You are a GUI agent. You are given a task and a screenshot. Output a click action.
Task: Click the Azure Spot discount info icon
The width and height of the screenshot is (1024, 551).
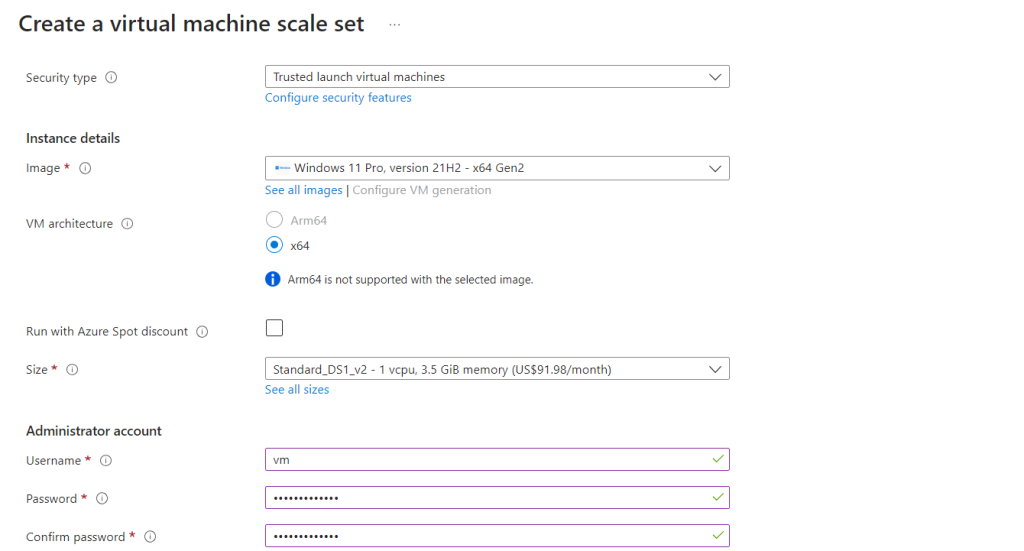[x=202, y=332]
